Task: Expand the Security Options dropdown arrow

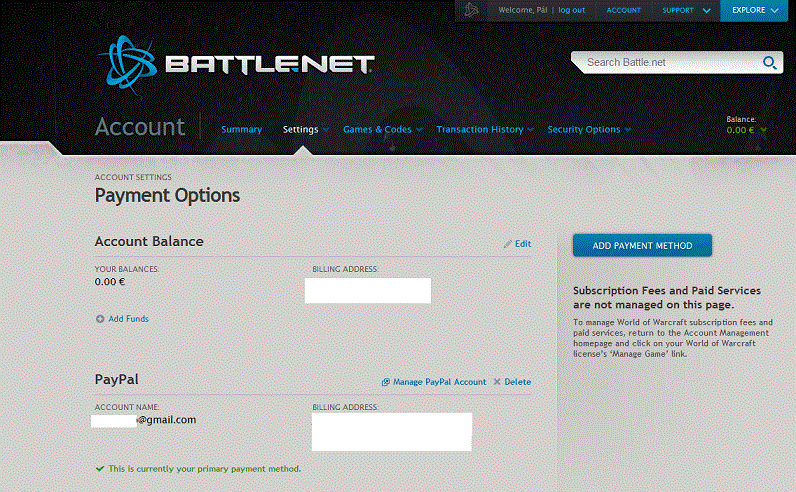Action: (x=628, y=130)
